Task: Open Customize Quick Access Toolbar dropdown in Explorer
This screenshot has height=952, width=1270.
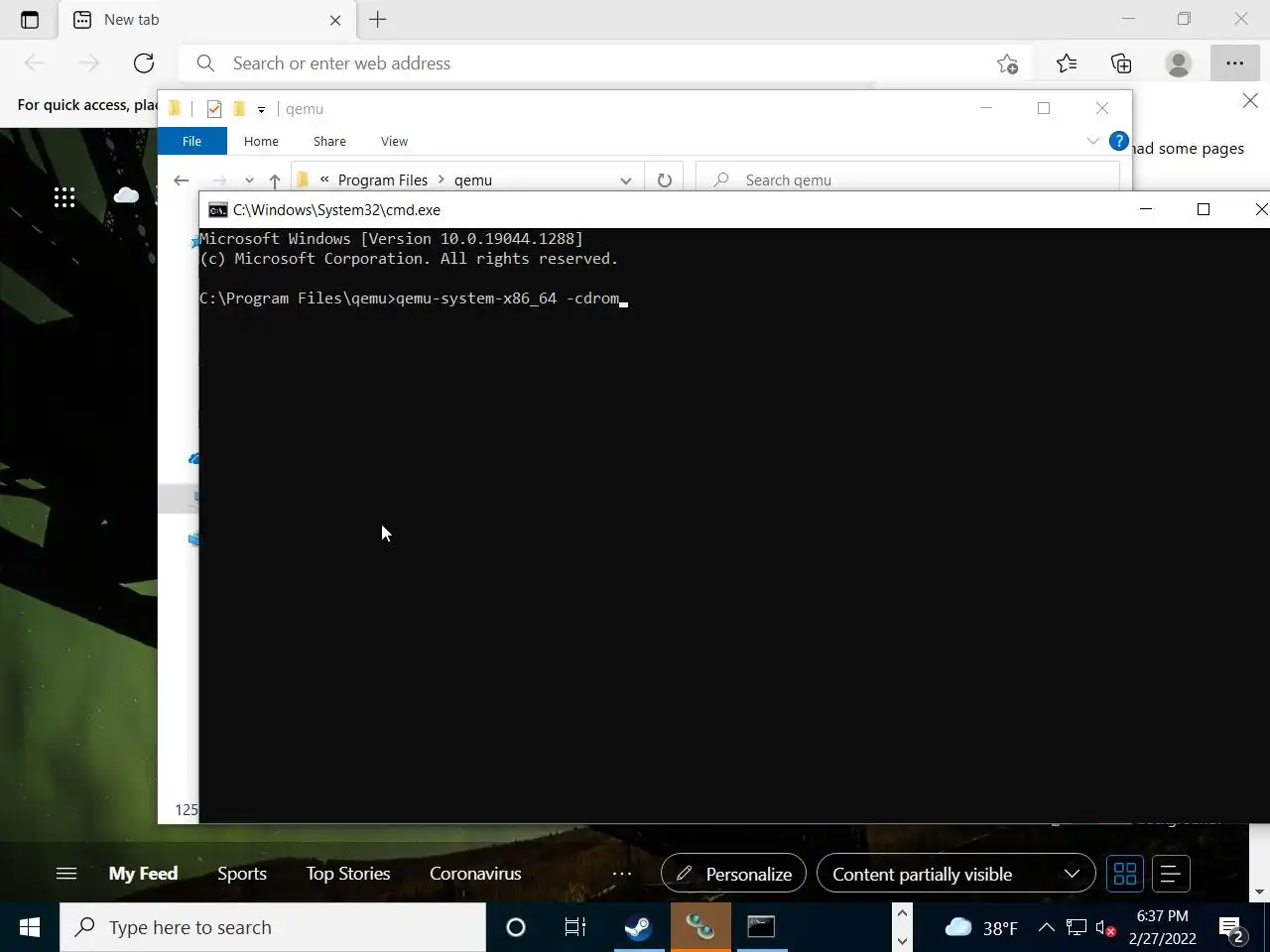Action: 261,109
